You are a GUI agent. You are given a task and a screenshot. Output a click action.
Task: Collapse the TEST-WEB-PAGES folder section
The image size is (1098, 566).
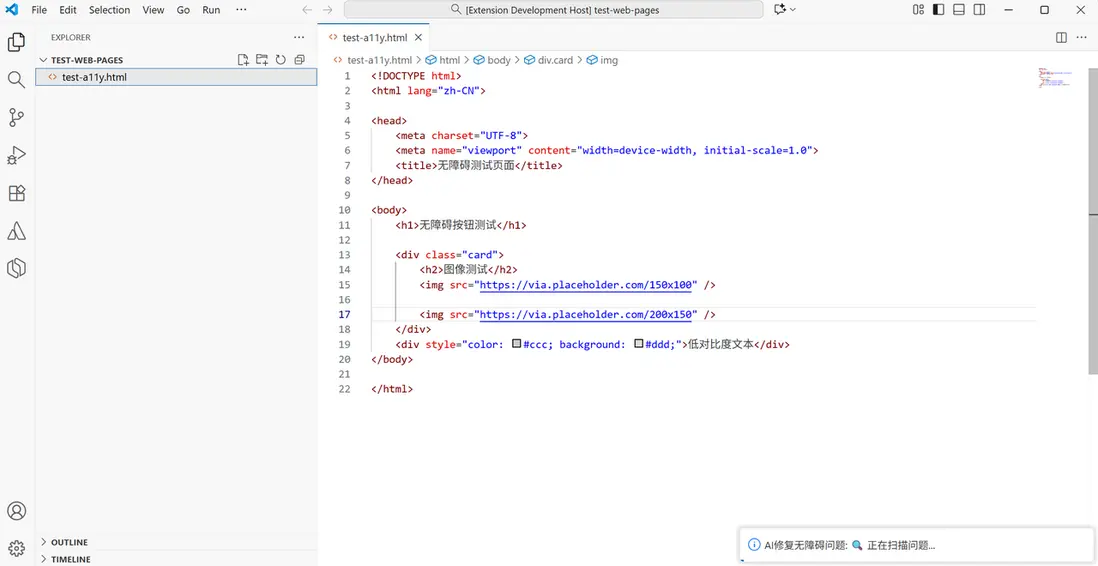point(86,60)
